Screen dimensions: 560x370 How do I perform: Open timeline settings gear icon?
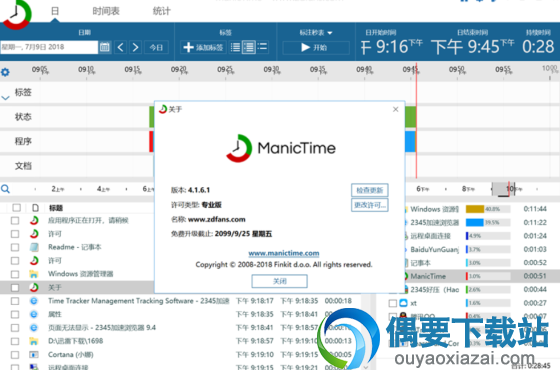(5, 72)
